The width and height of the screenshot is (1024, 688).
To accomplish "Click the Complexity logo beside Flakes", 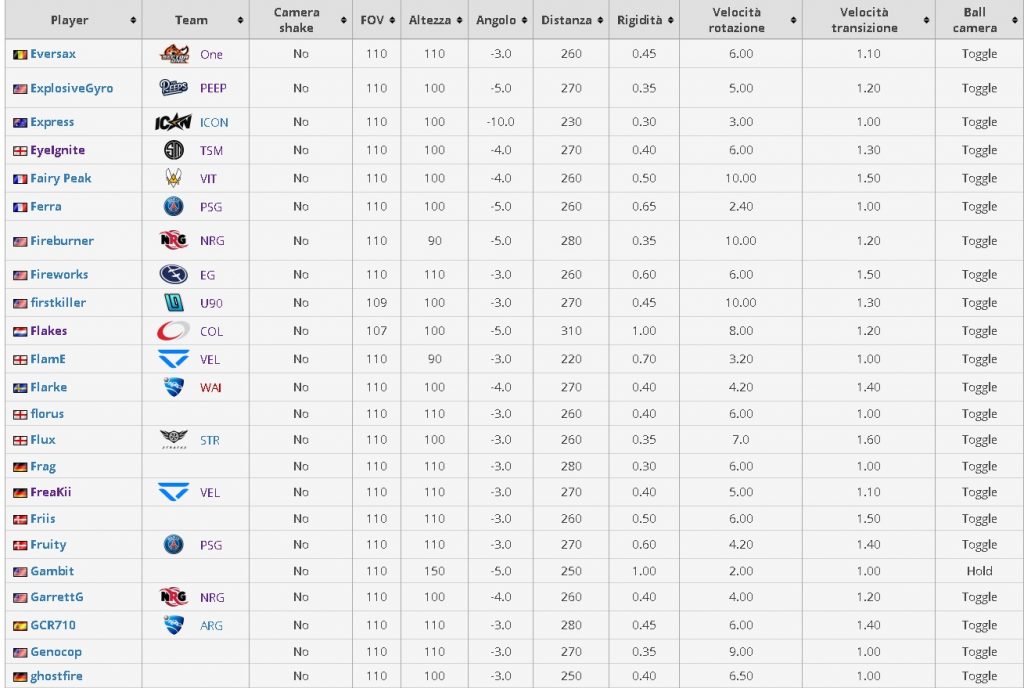I will (173, 331).
